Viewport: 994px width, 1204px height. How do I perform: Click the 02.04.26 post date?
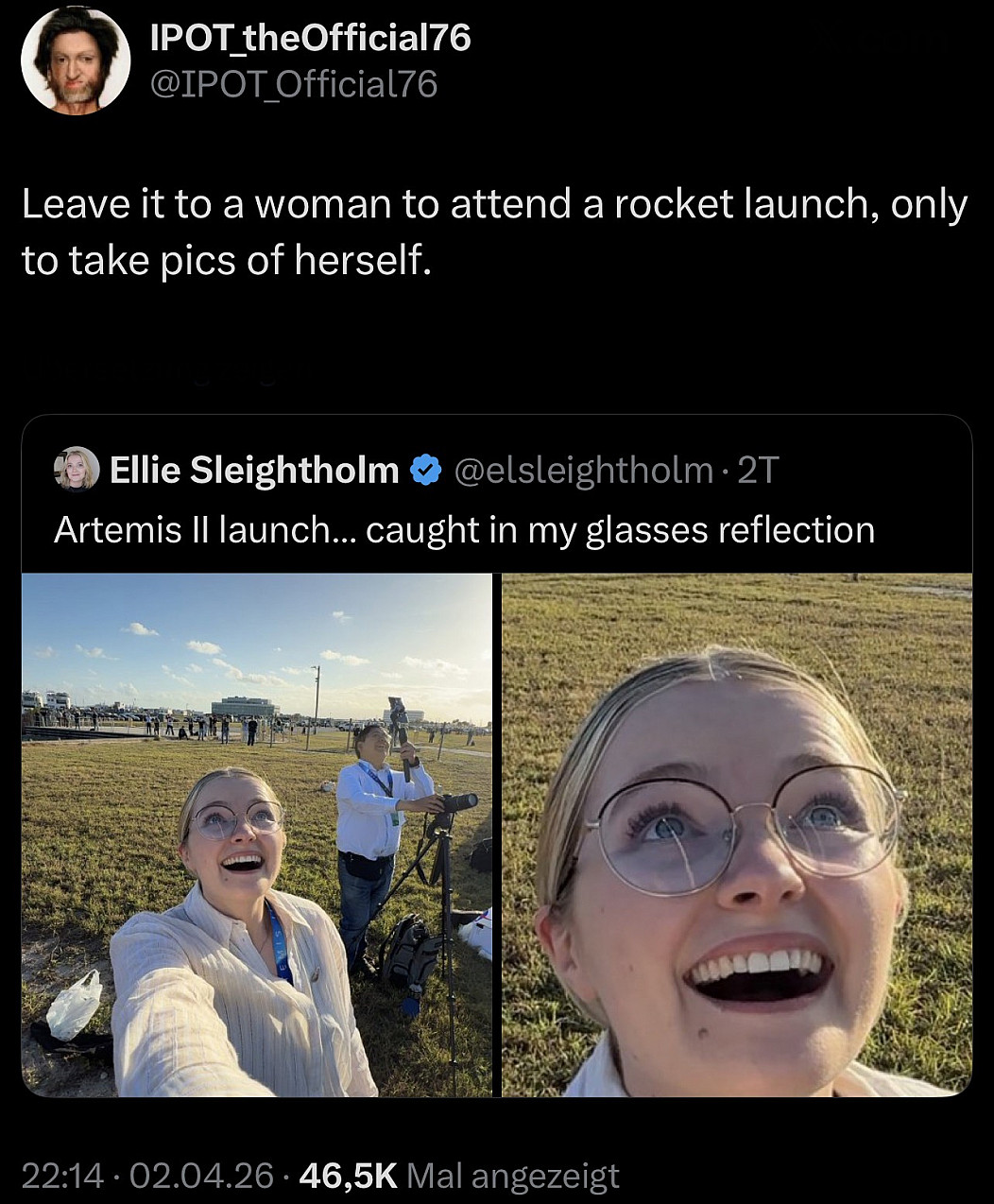[x=201, y=1176]
